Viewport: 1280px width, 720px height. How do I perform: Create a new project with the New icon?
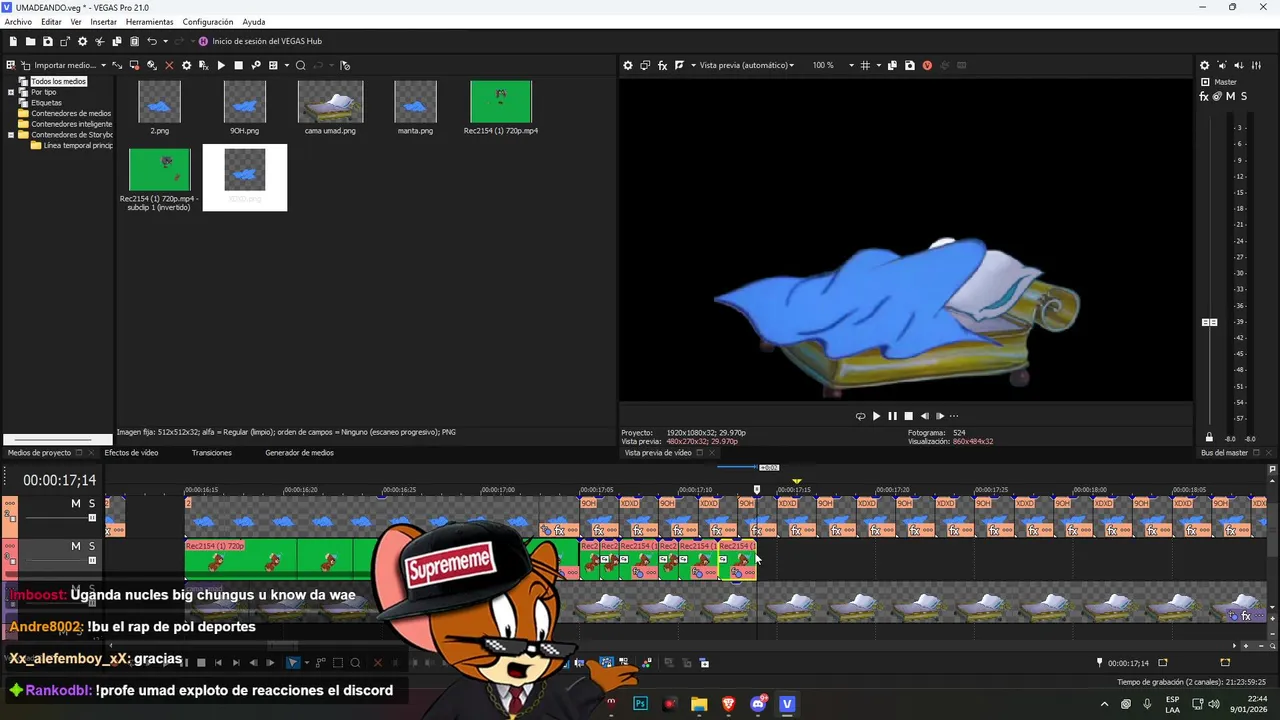tap(13, 41)
